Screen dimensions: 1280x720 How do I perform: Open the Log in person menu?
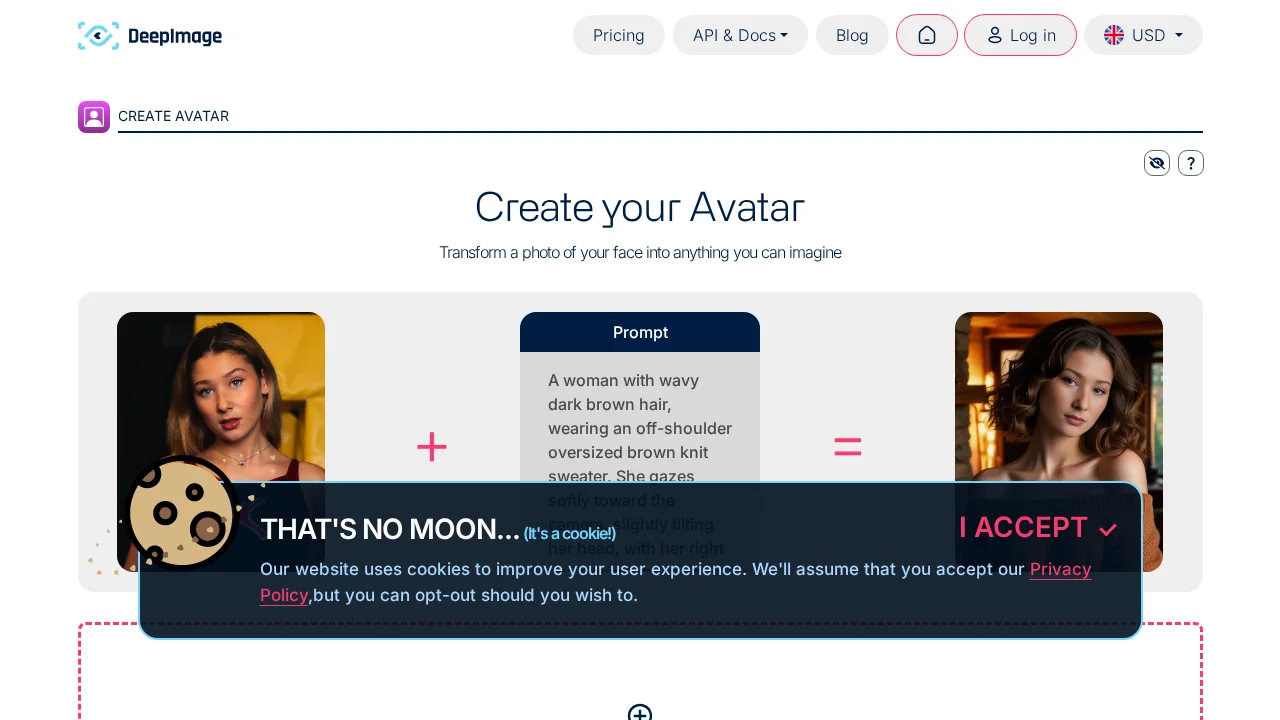point(1020,35)
